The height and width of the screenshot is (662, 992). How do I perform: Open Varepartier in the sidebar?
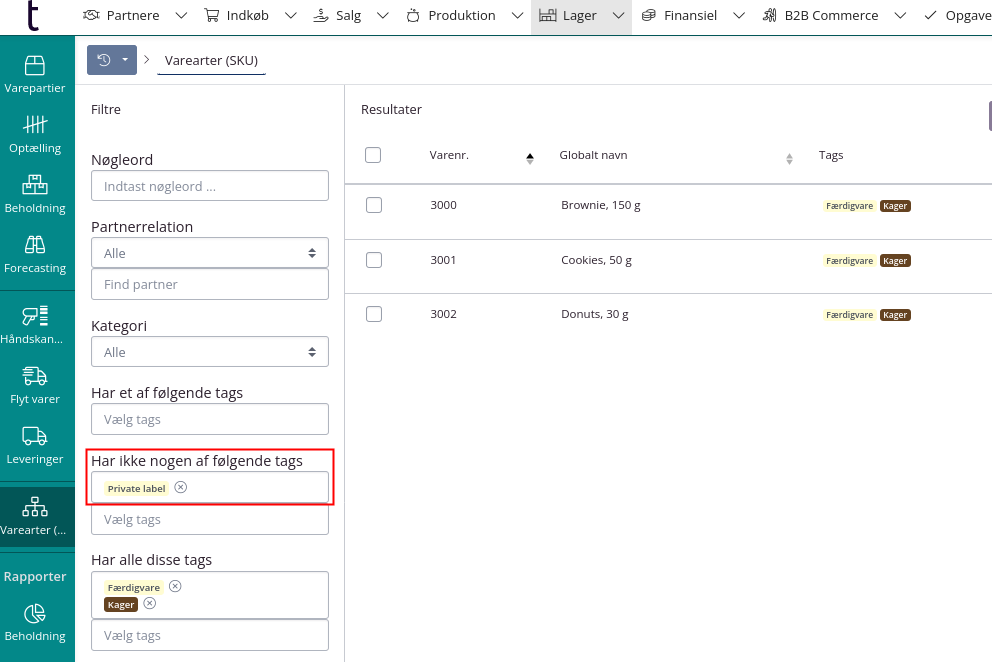[x=35, y=66]
